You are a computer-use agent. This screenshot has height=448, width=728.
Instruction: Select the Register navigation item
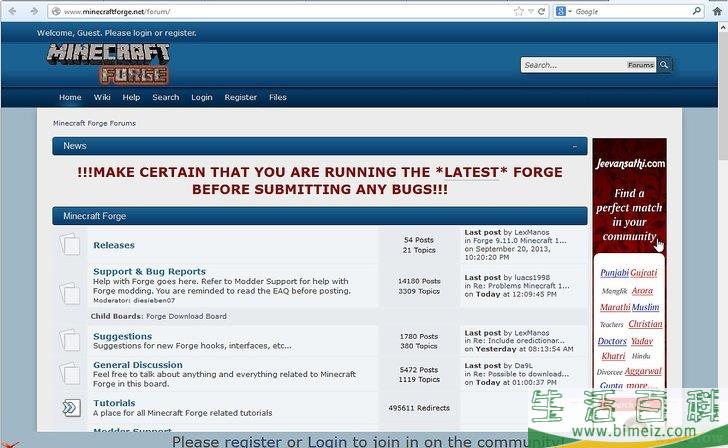click(x=240, y=97)
